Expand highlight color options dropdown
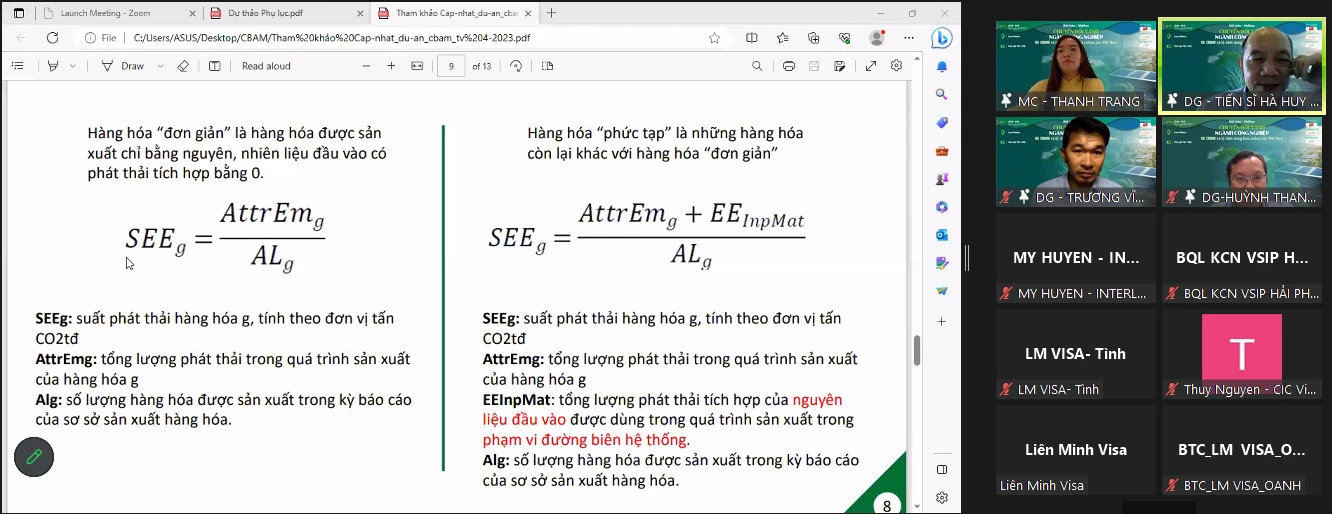 coord(74,66)
